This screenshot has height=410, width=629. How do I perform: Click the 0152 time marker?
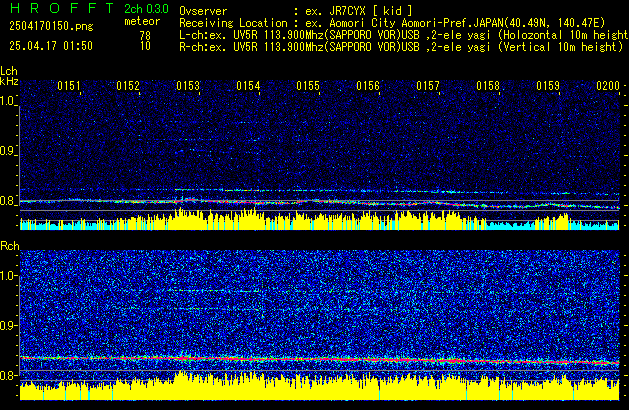click(128, 86)
